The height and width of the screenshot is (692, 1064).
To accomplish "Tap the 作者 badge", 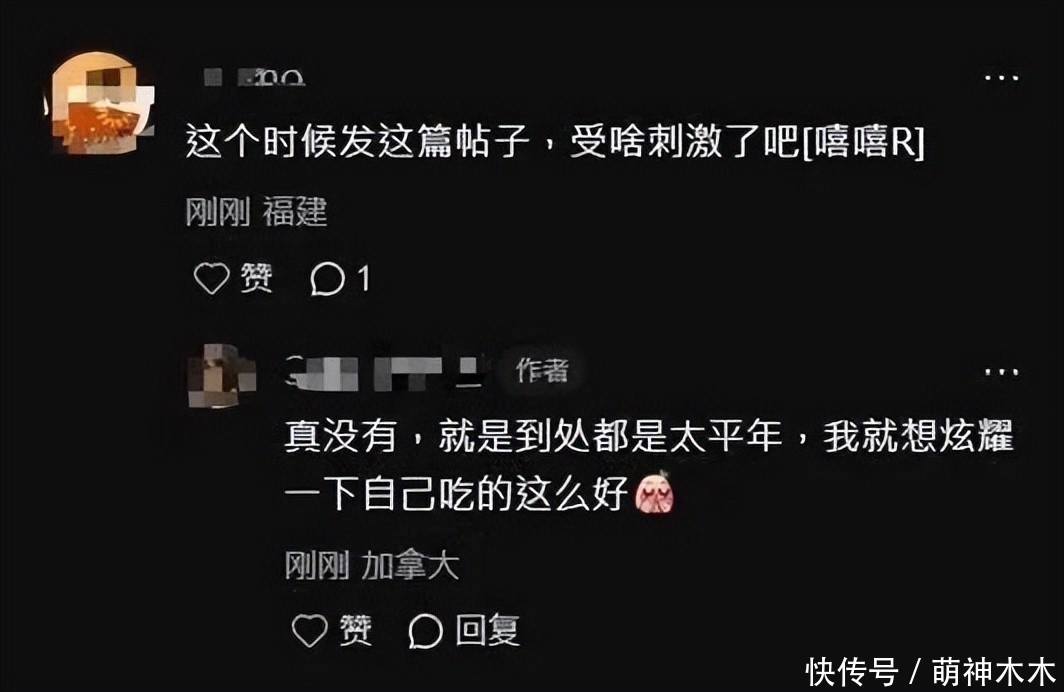I will click(542, 371).
